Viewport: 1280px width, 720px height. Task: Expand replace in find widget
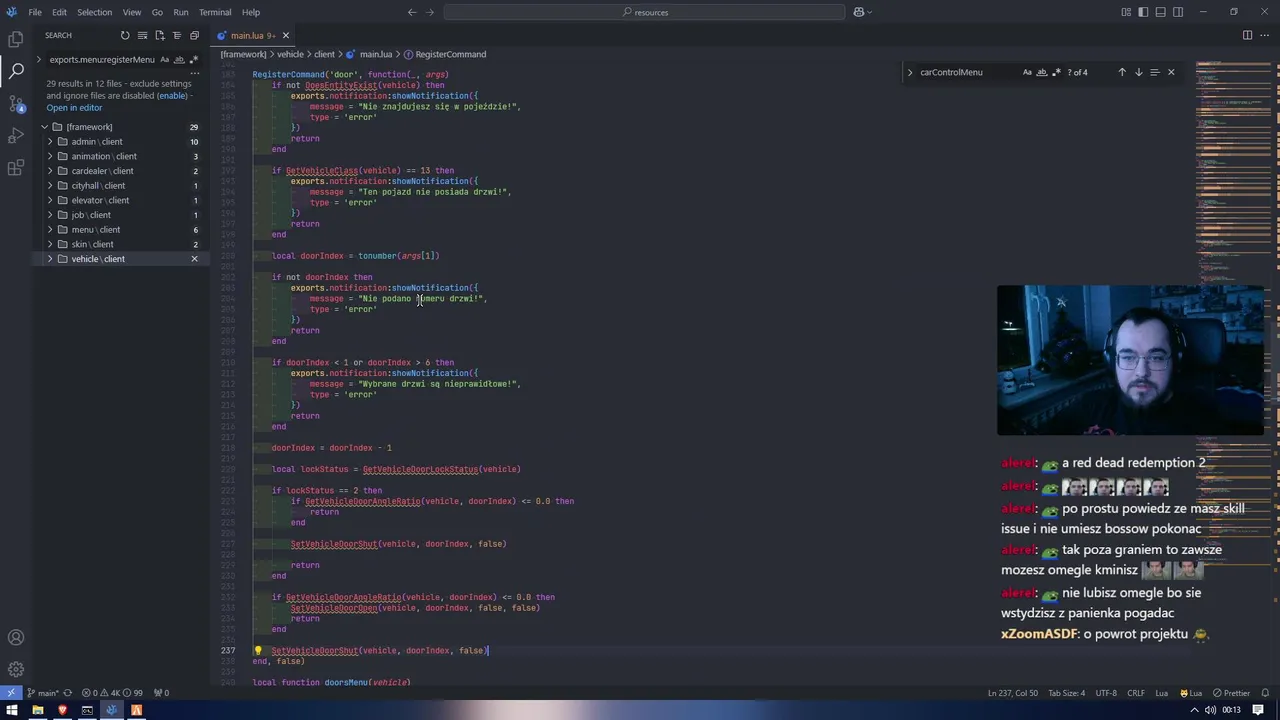coord(910,72)
